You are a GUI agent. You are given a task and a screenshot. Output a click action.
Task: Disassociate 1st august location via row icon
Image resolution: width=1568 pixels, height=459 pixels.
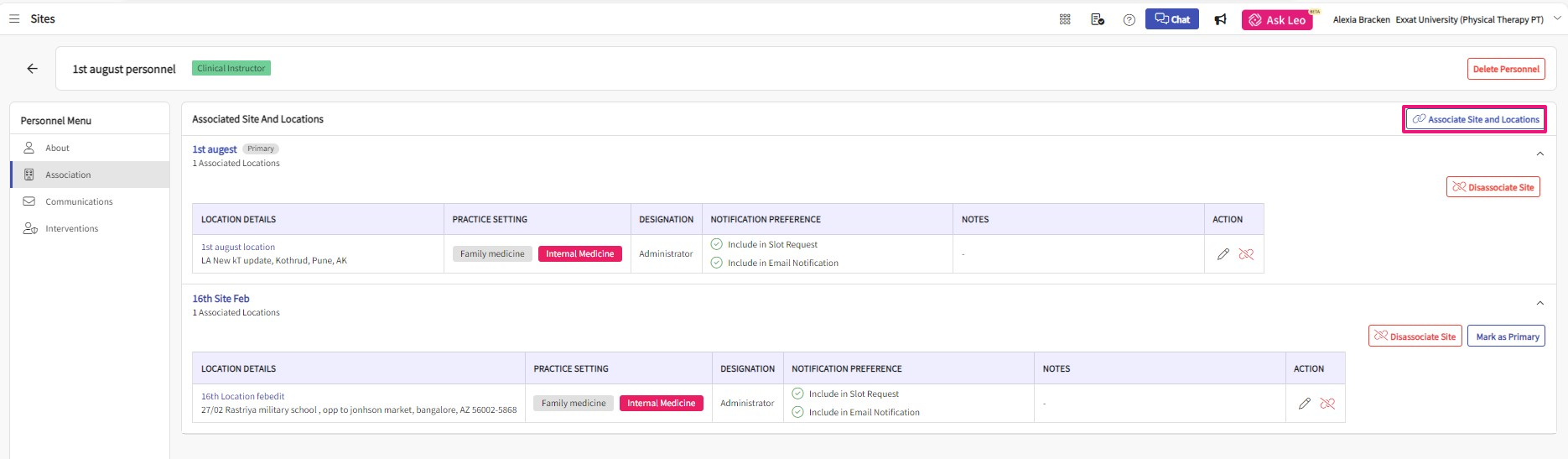(1246, 254)
